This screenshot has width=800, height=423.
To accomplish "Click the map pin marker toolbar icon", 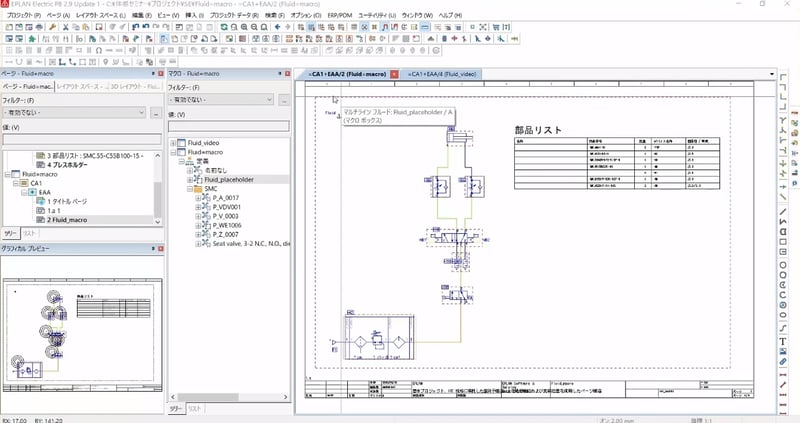I will pyautogui.click(x=106, y=62).
